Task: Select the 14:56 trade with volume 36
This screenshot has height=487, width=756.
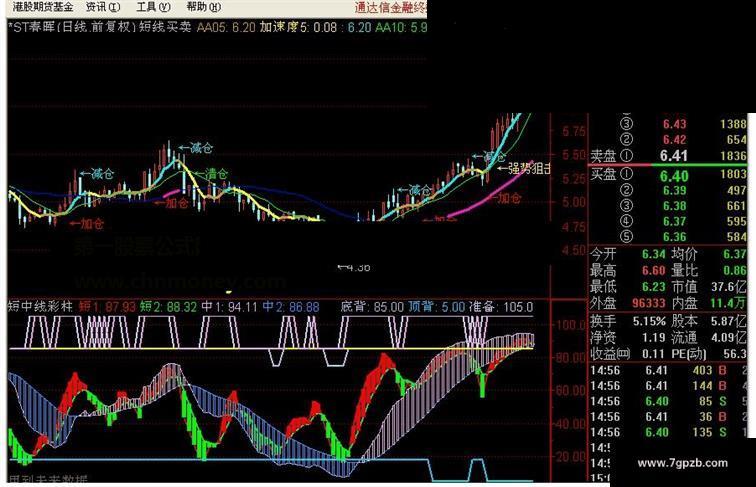Action: (668, 417)
